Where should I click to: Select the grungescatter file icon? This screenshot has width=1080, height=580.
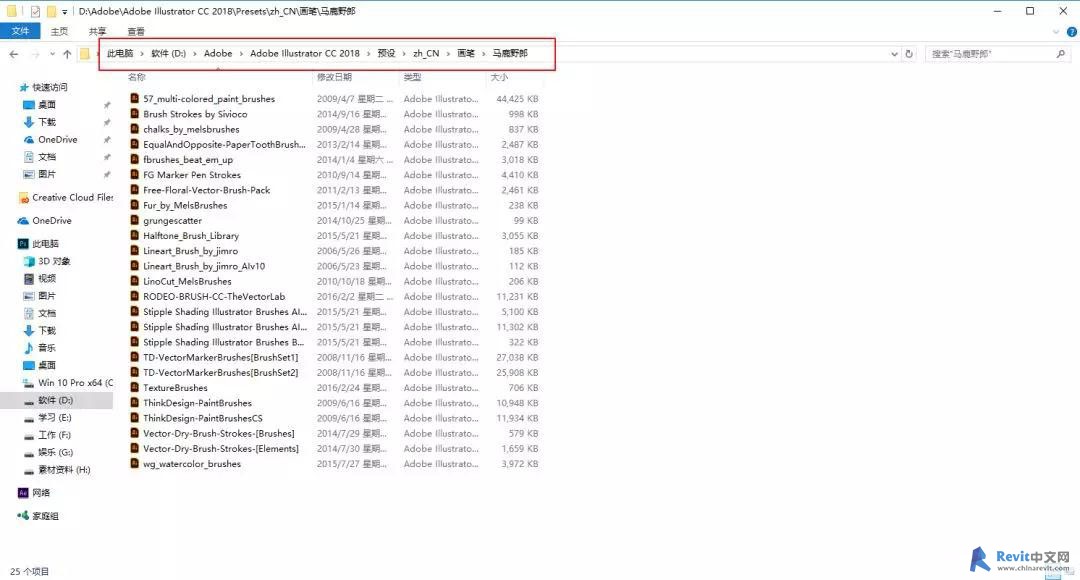(x=135, y=220)
